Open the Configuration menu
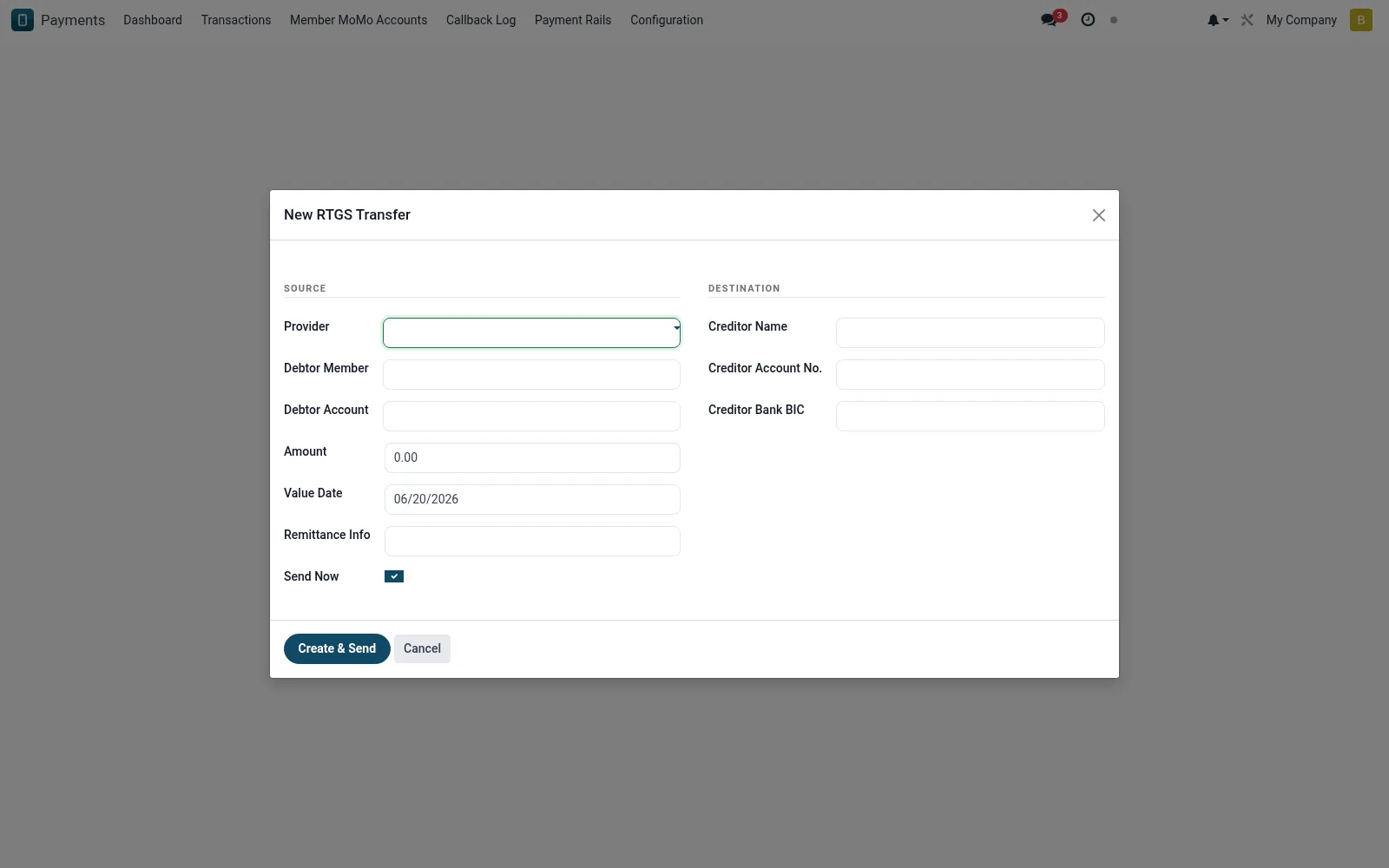Viewport: 1389px width, 868px height. [667, 20]
